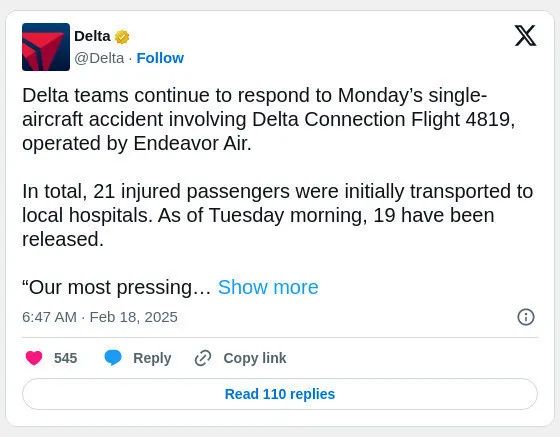Click the Delta profile avatar
The height and width of the screenshot is (437, 560).
46,47
